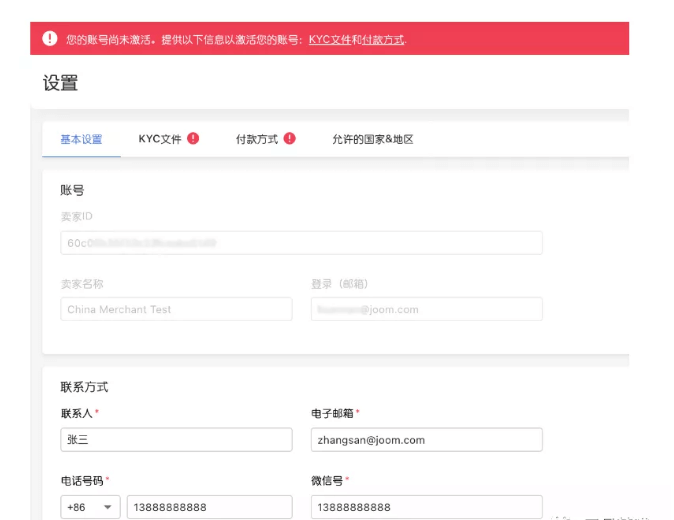Select the 允许的国家&地区 tab
Viewport: 674px width, 520px height.
pyautogui.click(x=372, y=139)
